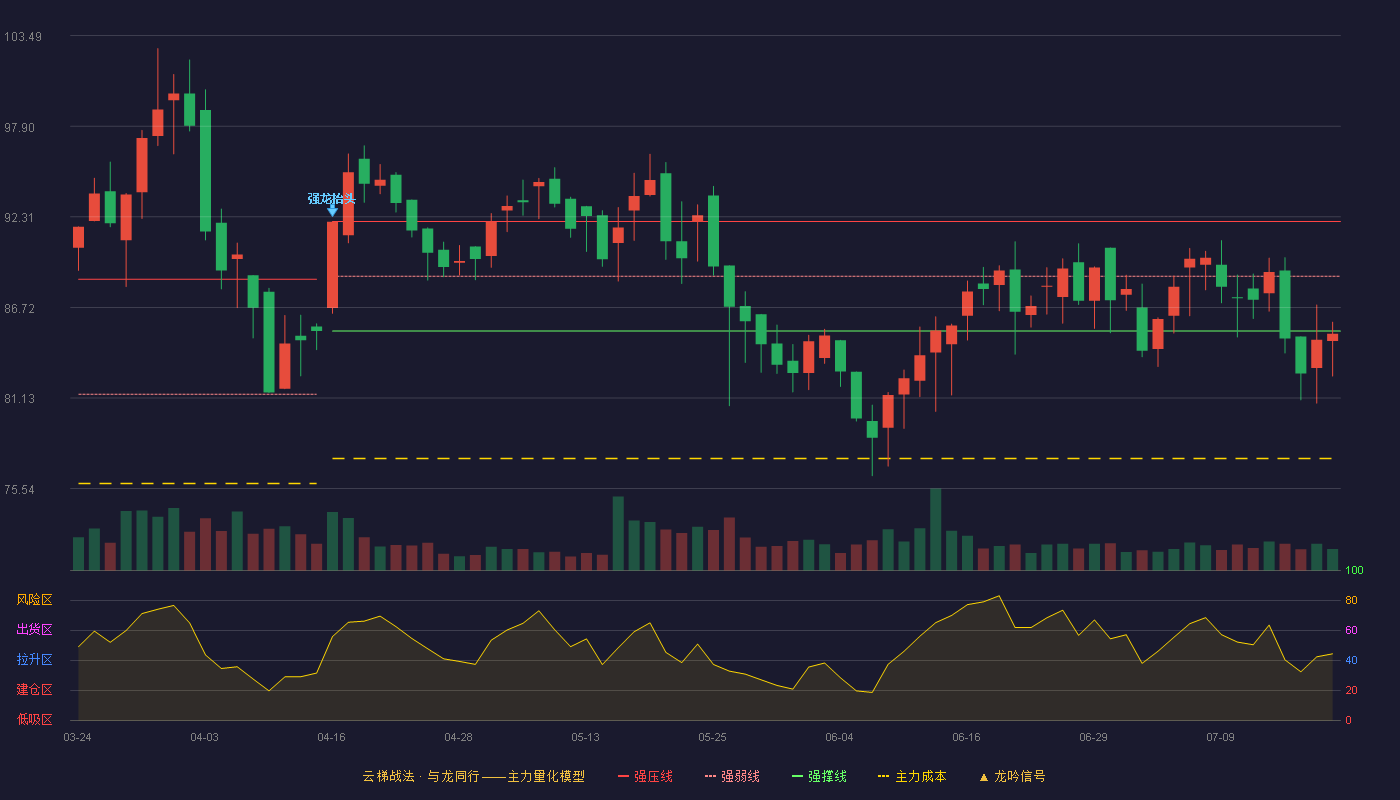Click the 103.49 price axis label
Screen dimensions: 1400x800
point(23,37)
